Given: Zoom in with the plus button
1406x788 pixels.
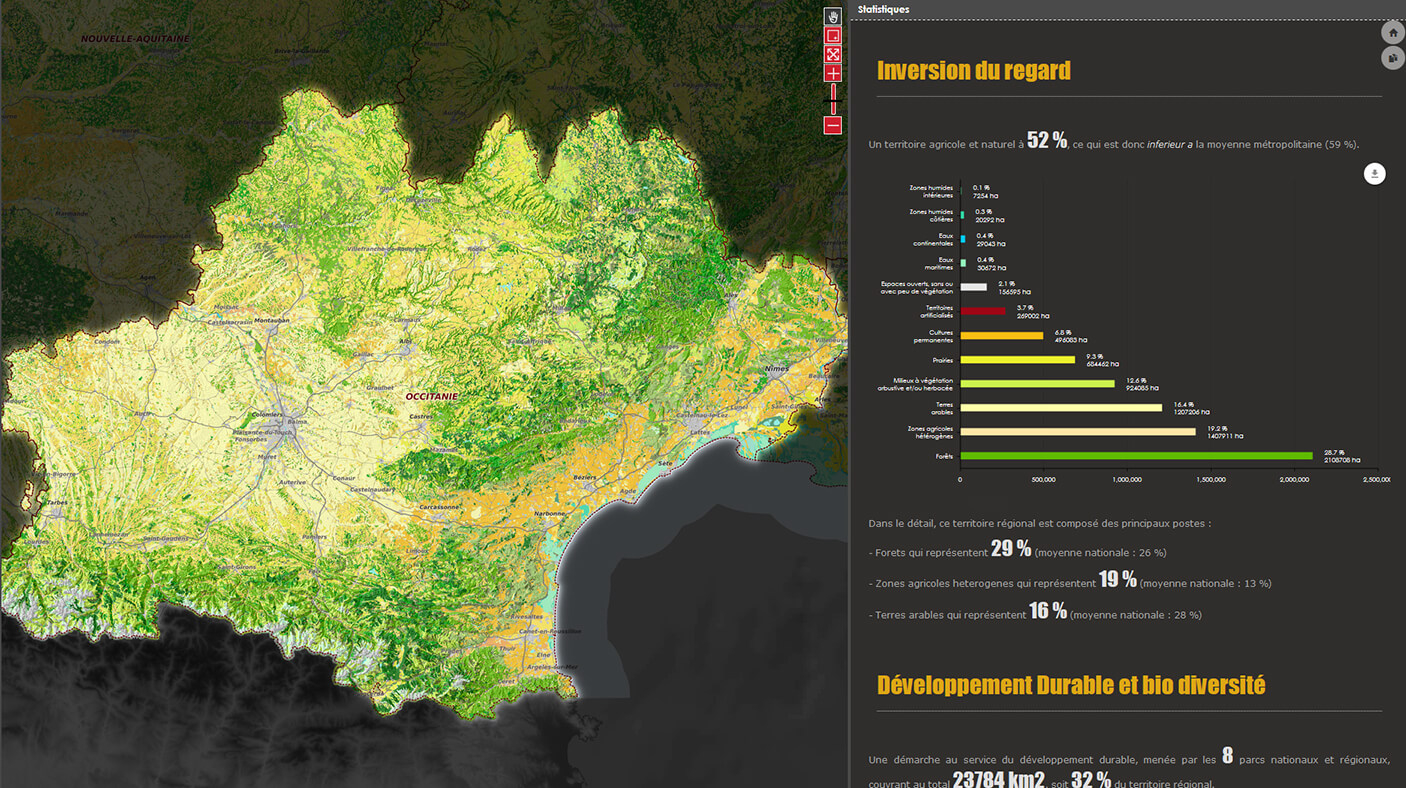Looking at the screenshot, I should pos(832,73).
